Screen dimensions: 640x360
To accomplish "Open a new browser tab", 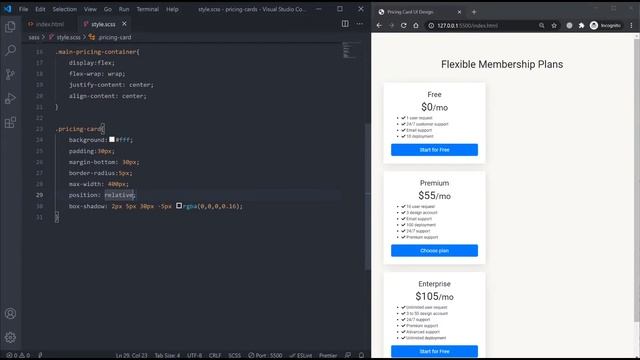I will [474, 12].
